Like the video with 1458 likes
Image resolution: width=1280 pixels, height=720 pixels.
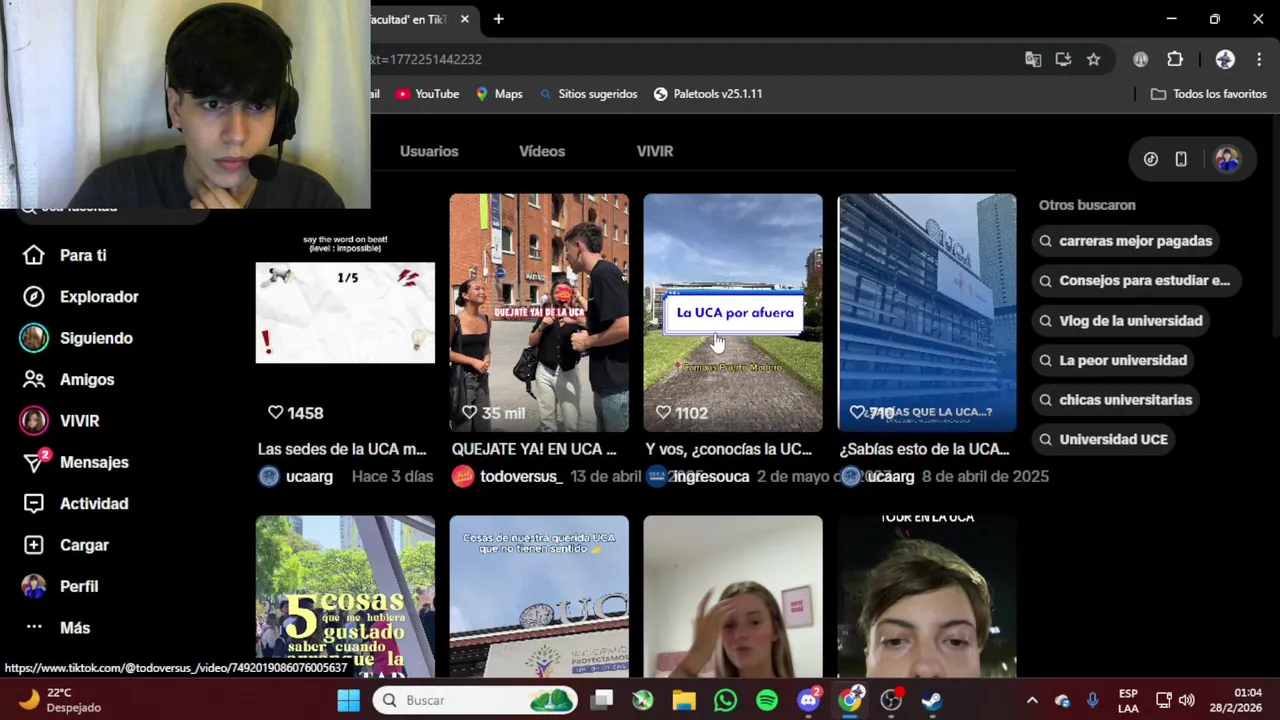click(x=275, y=412)
